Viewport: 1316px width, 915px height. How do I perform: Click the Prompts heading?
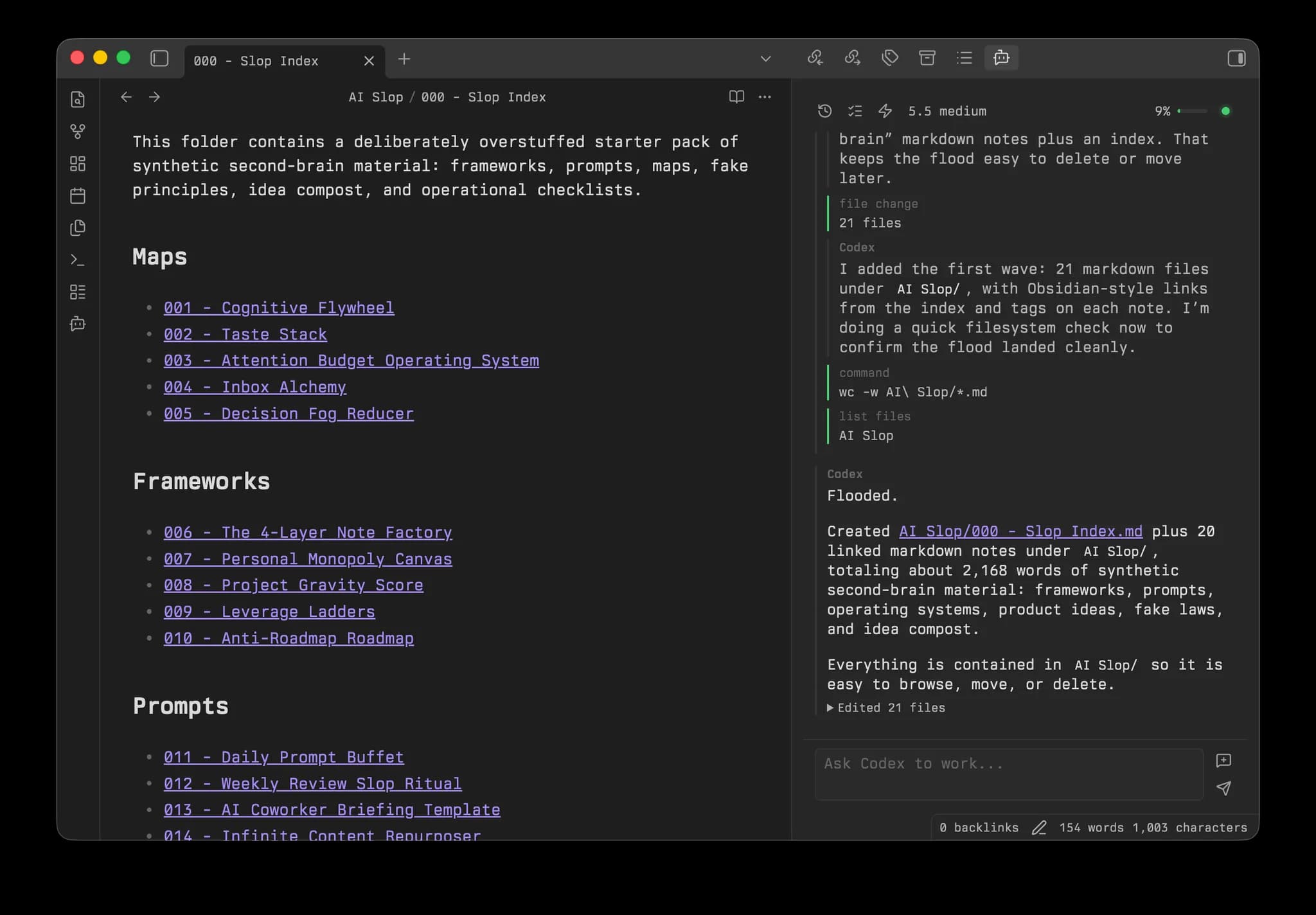(x=181, y=706)
